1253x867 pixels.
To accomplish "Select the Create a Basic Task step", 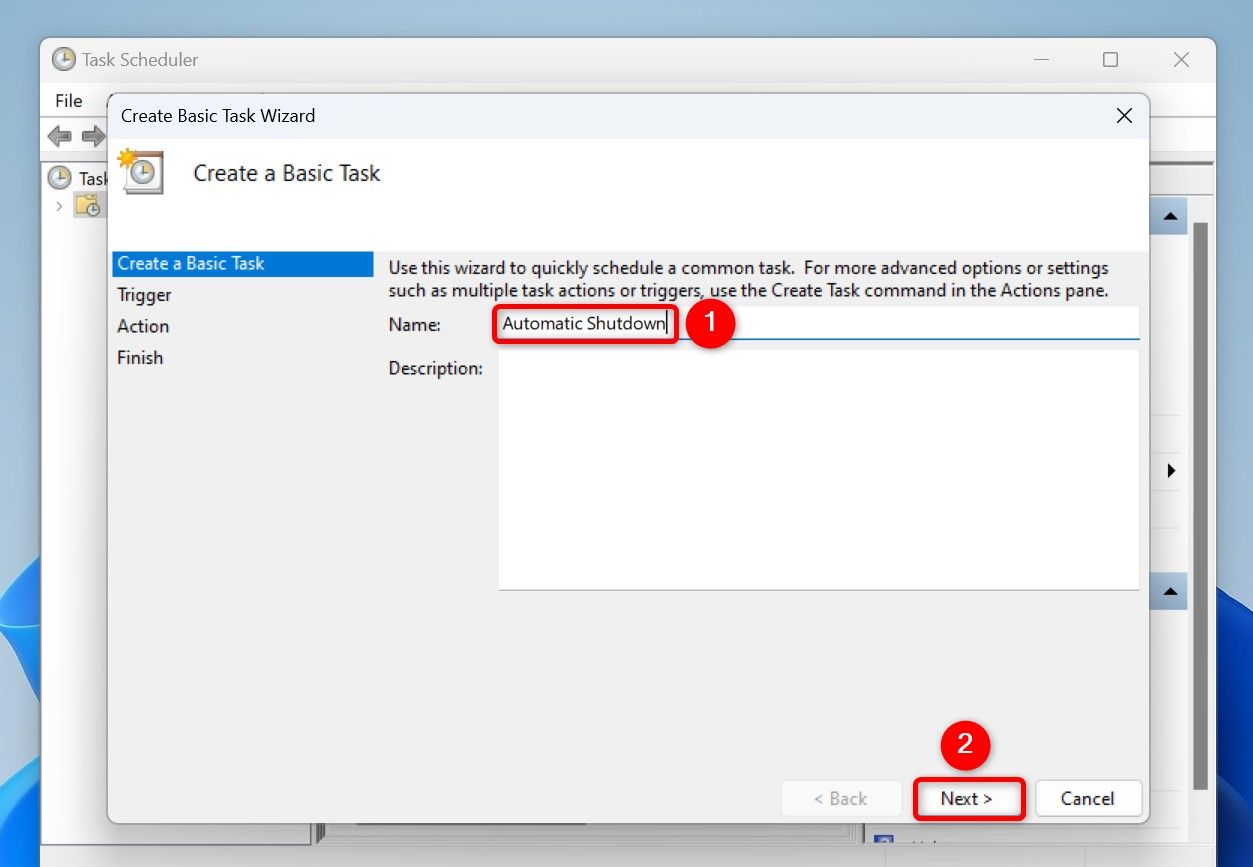I will coord(242,264).
